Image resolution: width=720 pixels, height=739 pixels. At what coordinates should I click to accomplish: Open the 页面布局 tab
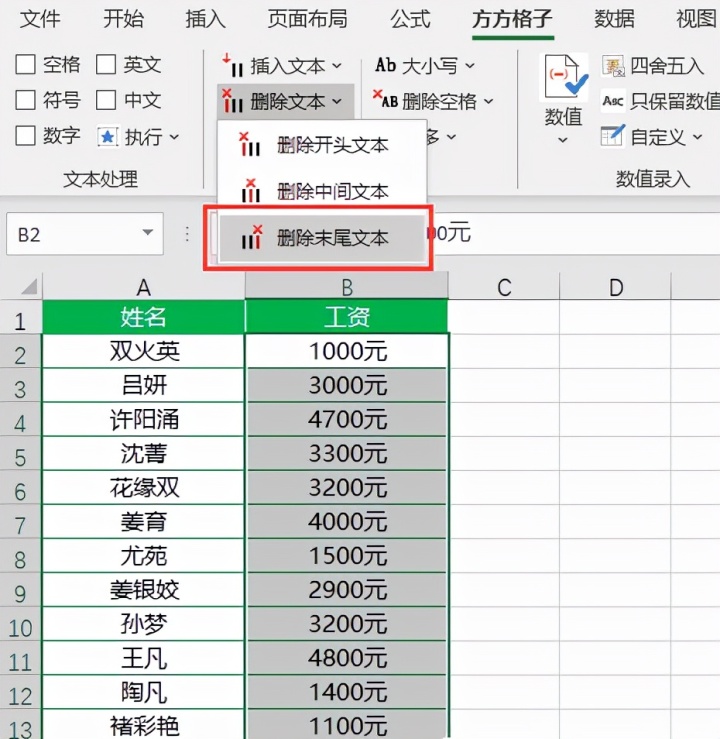pos(308,19)
